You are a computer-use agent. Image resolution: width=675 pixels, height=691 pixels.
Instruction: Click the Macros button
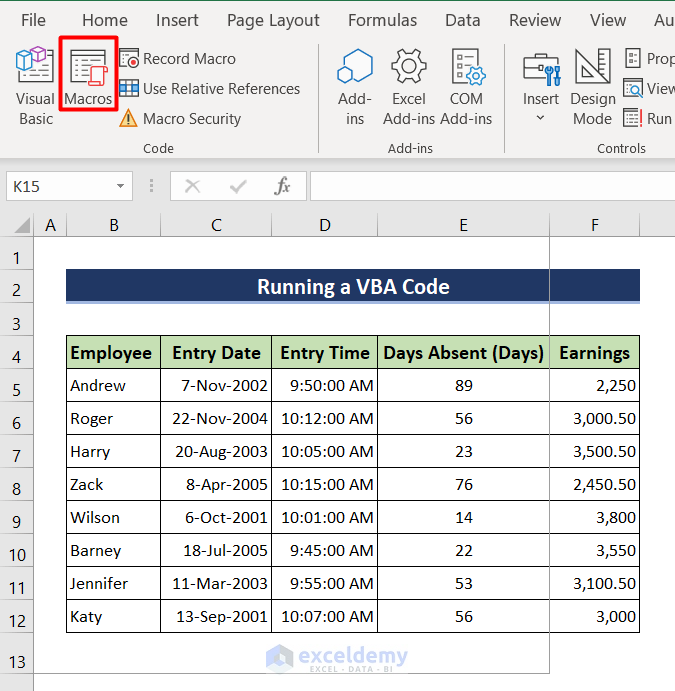coord(88,75)
